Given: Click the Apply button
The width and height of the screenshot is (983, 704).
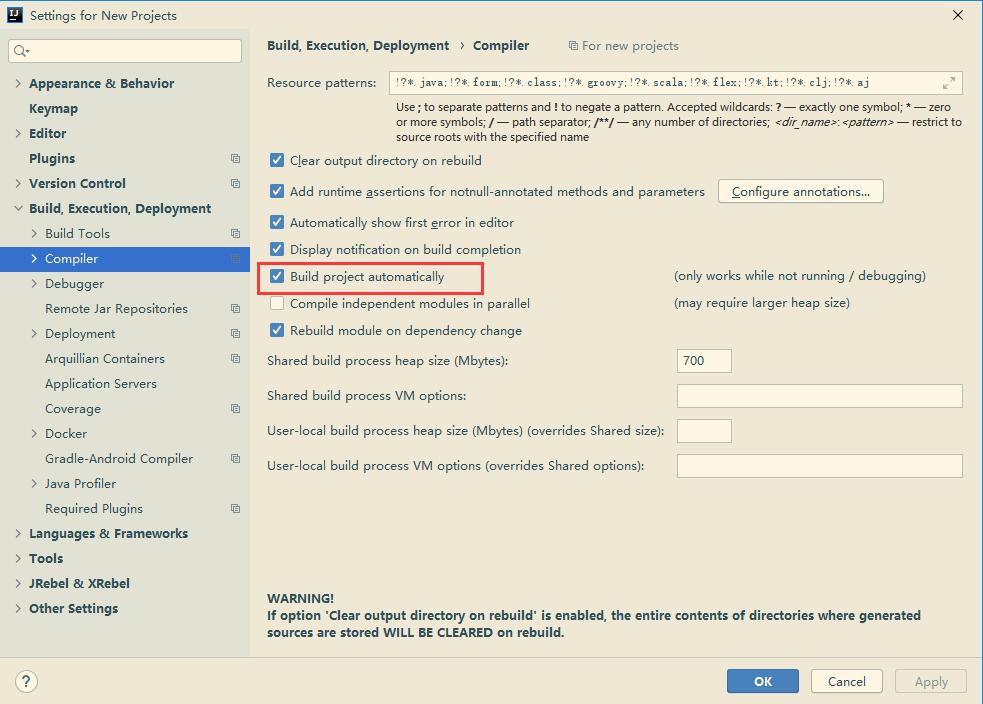Looking at the screenshot, I should [931, 681].
